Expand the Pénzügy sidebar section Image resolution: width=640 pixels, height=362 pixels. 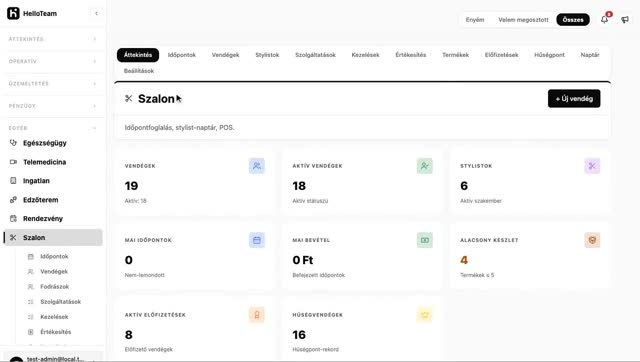52,106
